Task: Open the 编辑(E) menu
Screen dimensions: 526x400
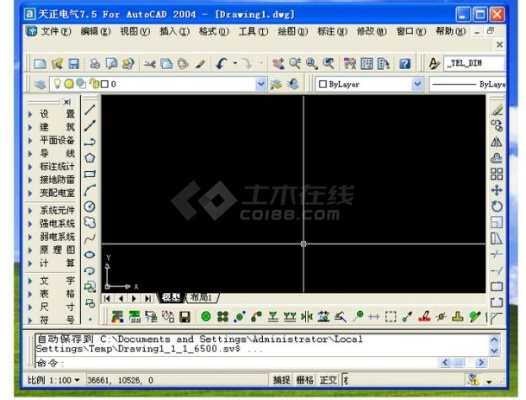Action: [96, 32]
